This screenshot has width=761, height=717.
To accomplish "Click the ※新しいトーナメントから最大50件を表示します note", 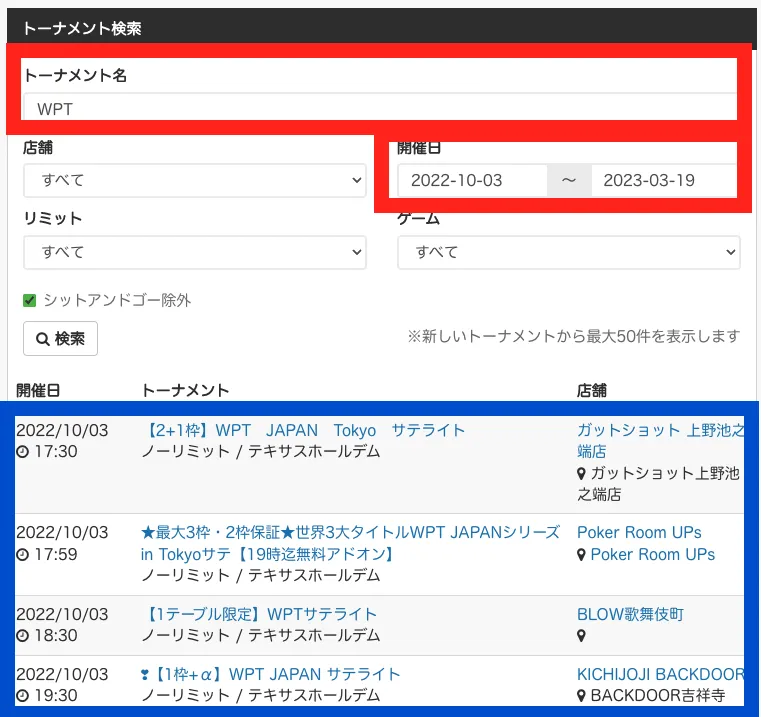I will coord(574,336).
